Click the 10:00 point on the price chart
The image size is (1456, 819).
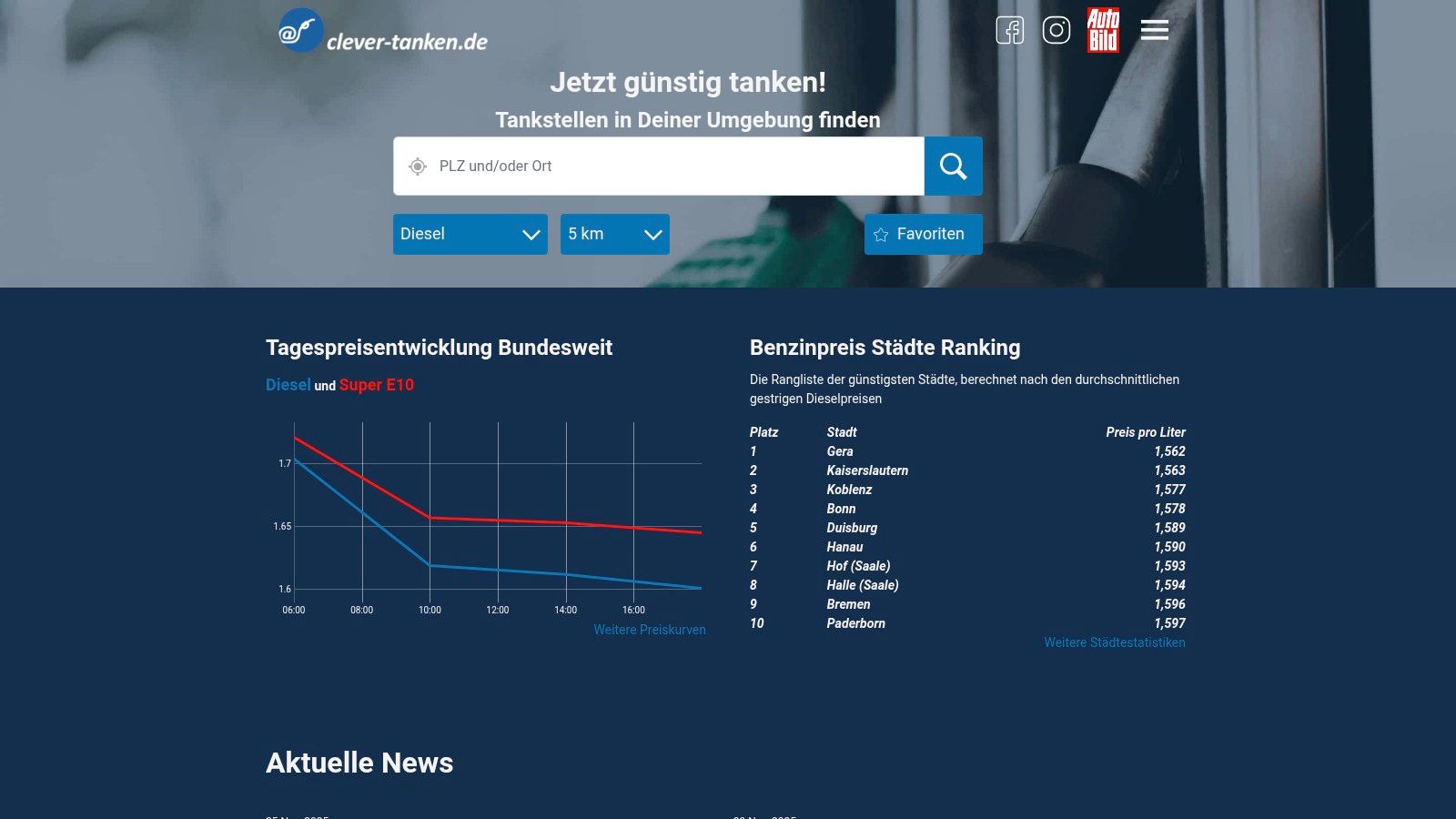click(x=430, y=565)
